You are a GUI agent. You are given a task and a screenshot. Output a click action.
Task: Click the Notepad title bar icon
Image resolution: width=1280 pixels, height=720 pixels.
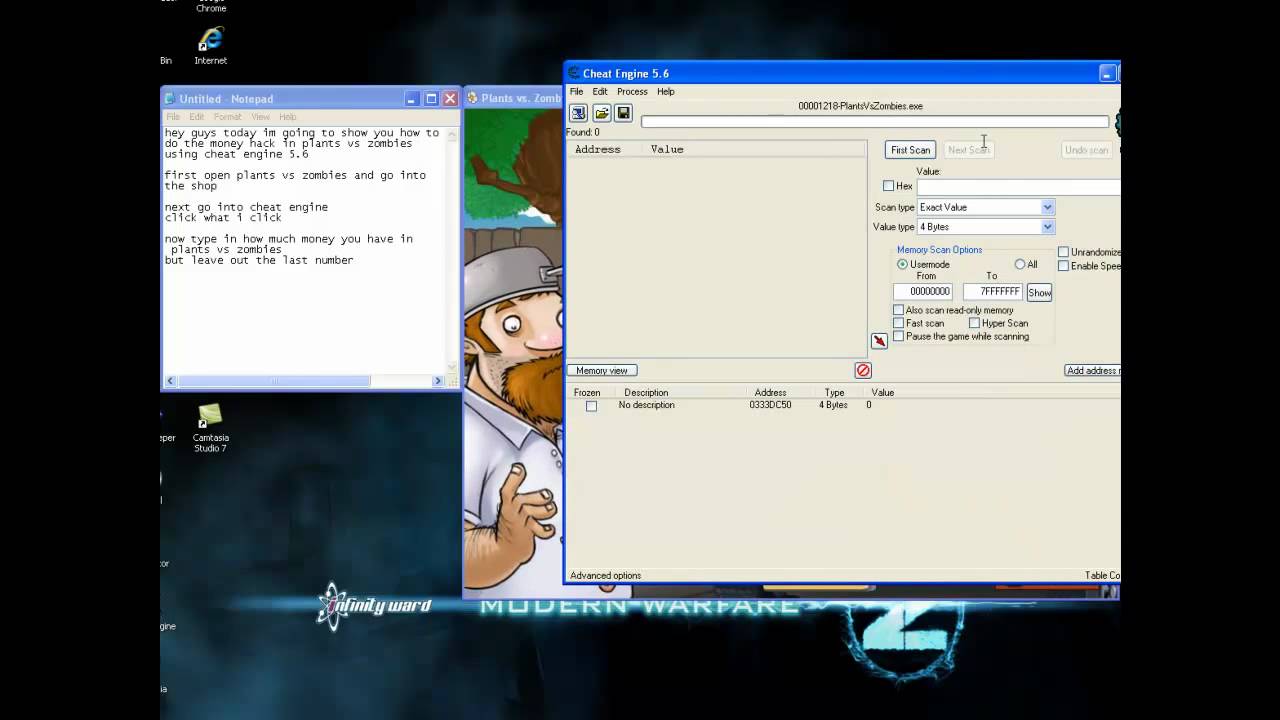[x=170, y=98]
